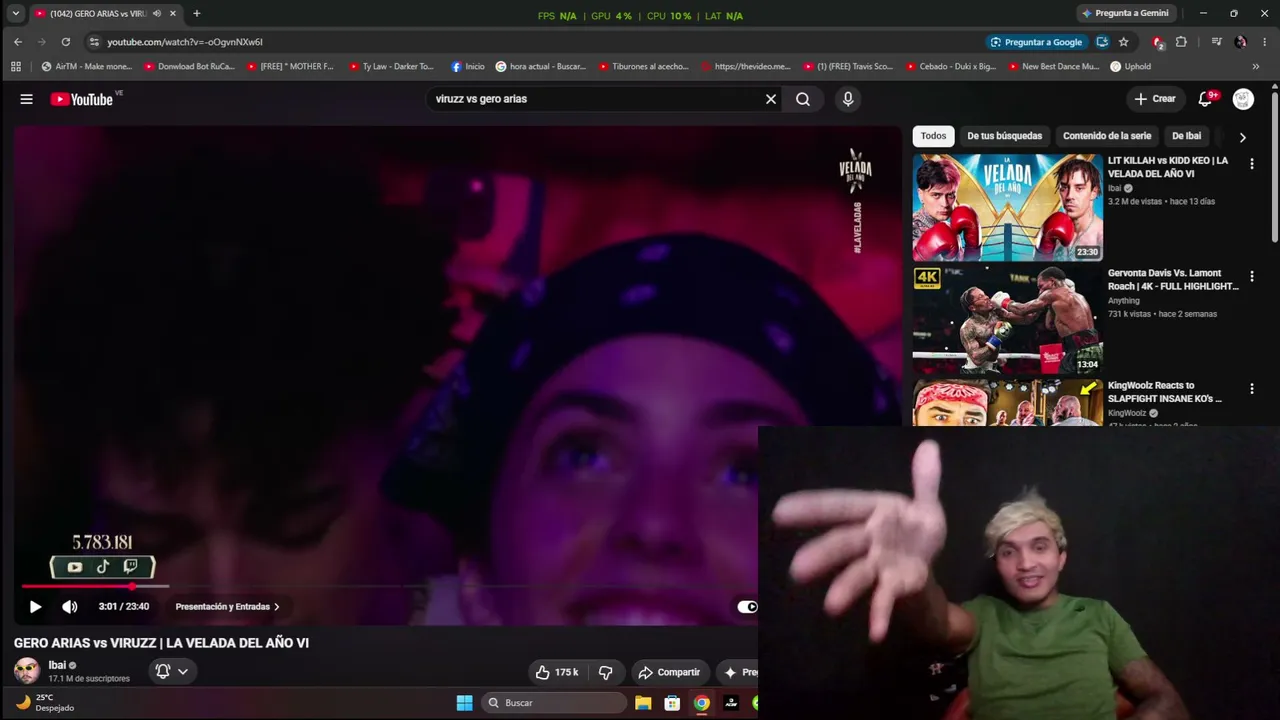The width and height of the screenshot is (1280, 720).
Task: Share the video with Compartir
Action: coord(669,672)
